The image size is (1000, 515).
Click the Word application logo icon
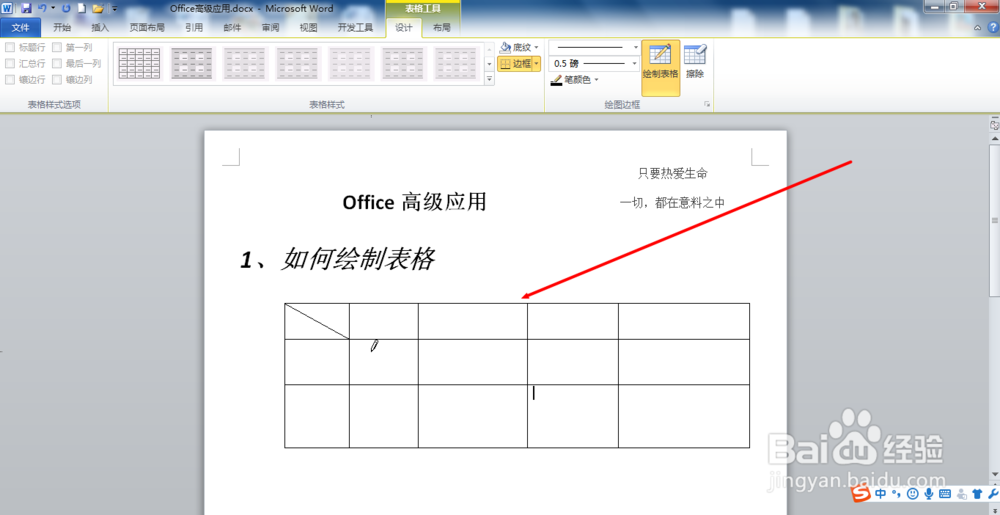7,8
